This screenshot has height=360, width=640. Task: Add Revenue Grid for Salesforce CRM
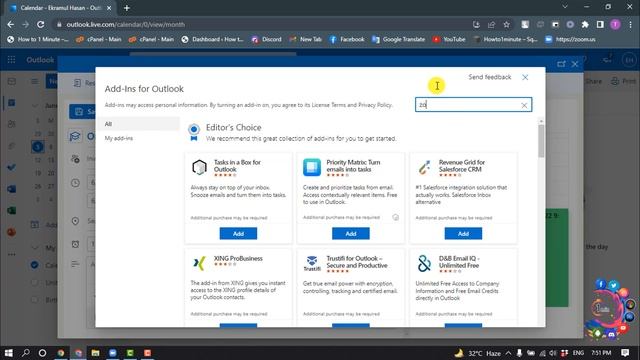(463, 233)
